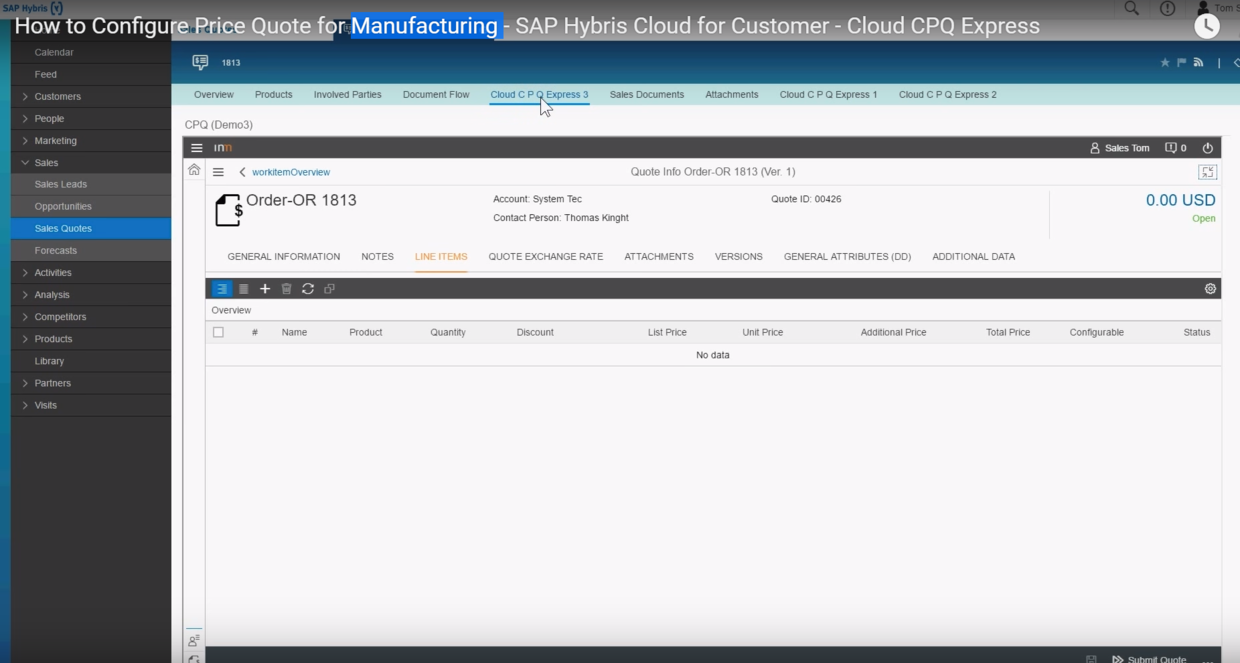Expand the People menu group
Image resolution: width=1240 pixels, height=663 pixels.
[x=25, y=119]
